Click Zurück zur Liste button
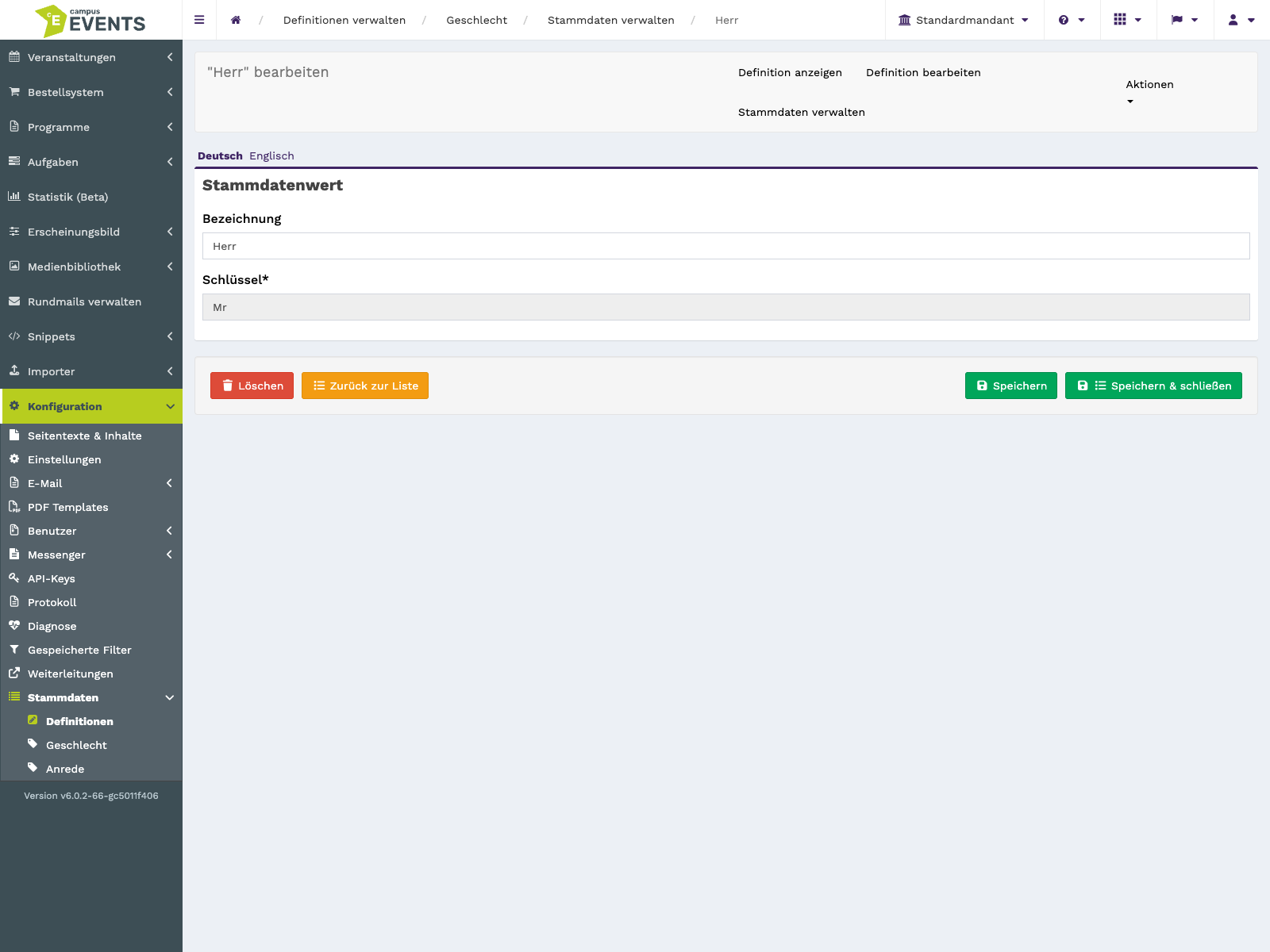Viewport: 1270px width, 952px height. coord(365,386)
